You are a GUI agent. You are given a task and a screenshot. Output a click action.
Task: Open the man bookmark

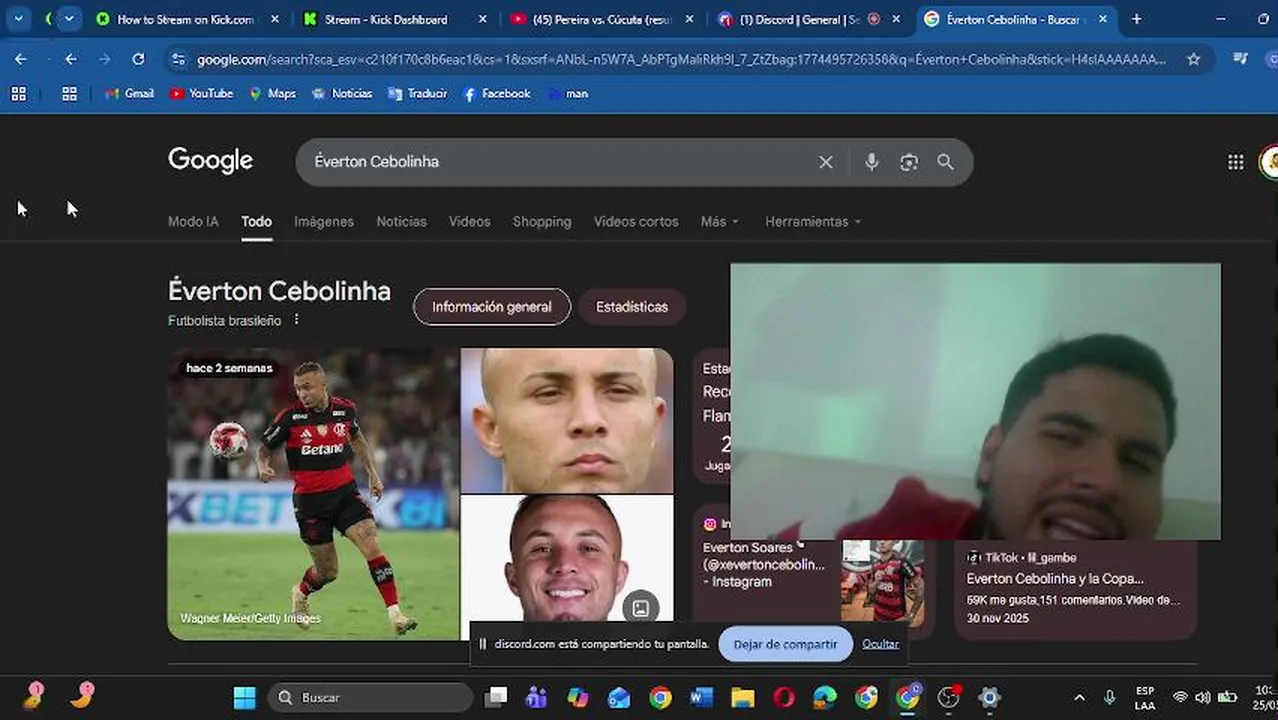coord(567,93)
